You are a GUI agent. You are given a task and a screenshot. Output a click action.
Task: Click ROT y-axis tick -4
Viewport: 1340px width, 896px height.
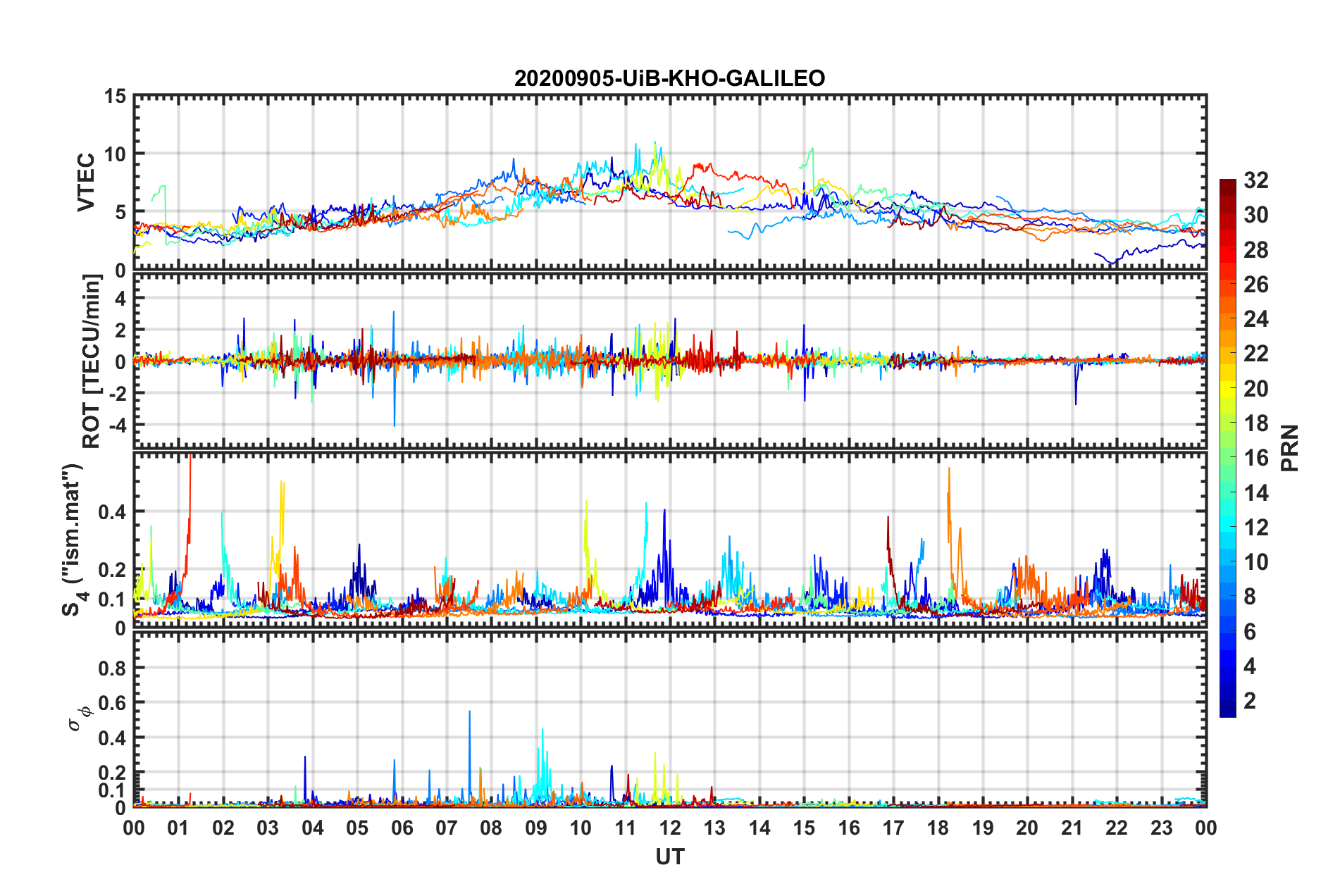coord(118,425)
